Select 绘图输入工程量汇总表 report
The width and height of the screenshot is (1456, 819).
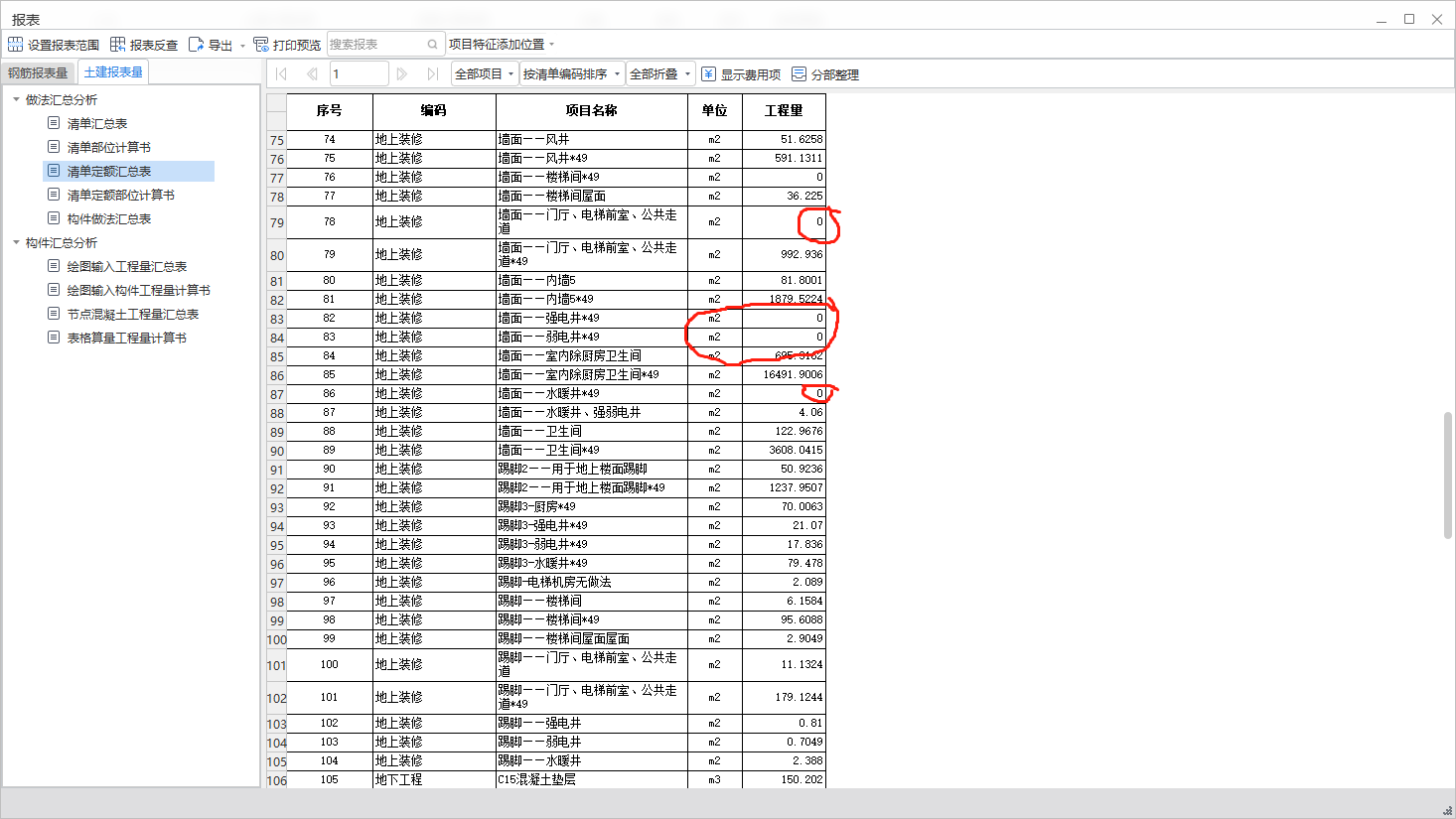pos(127,266)
